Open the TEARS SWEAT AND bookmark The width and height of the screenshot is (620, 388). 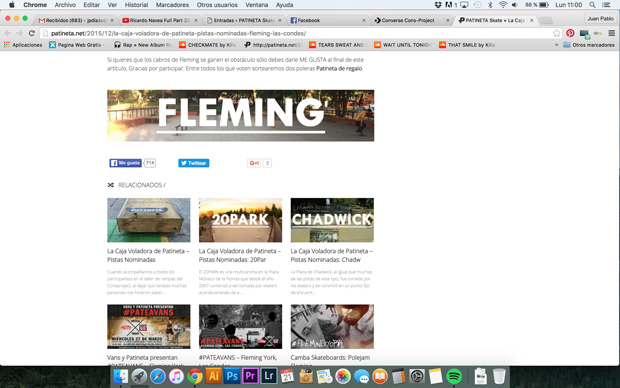338,45
